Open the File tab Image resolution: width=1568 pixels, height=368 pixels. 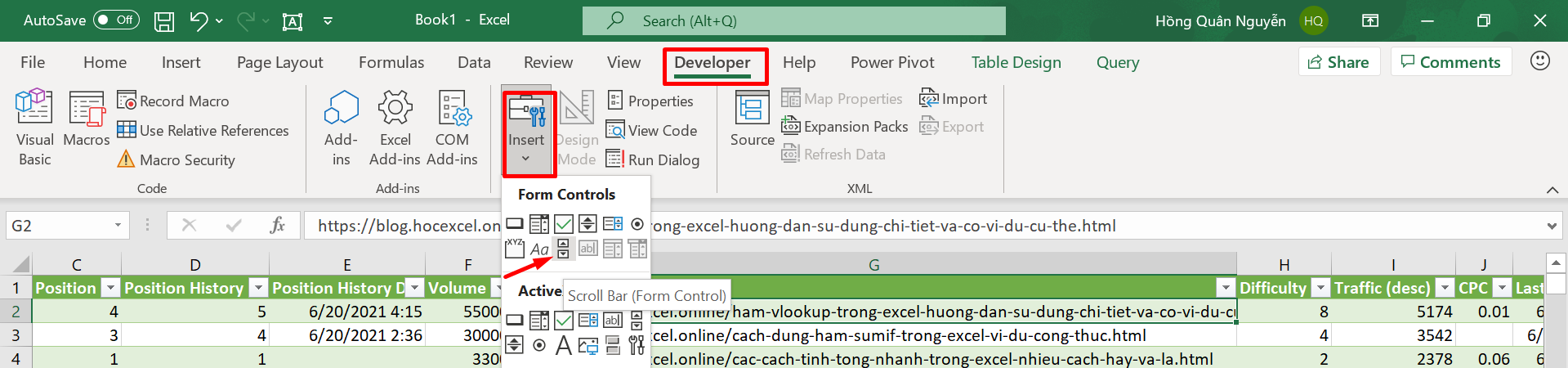coord(33,62)
